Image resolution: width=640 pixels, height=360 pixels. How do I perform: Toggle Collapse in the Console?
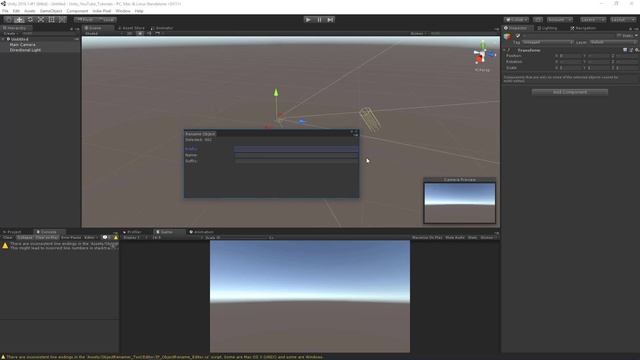24,238
